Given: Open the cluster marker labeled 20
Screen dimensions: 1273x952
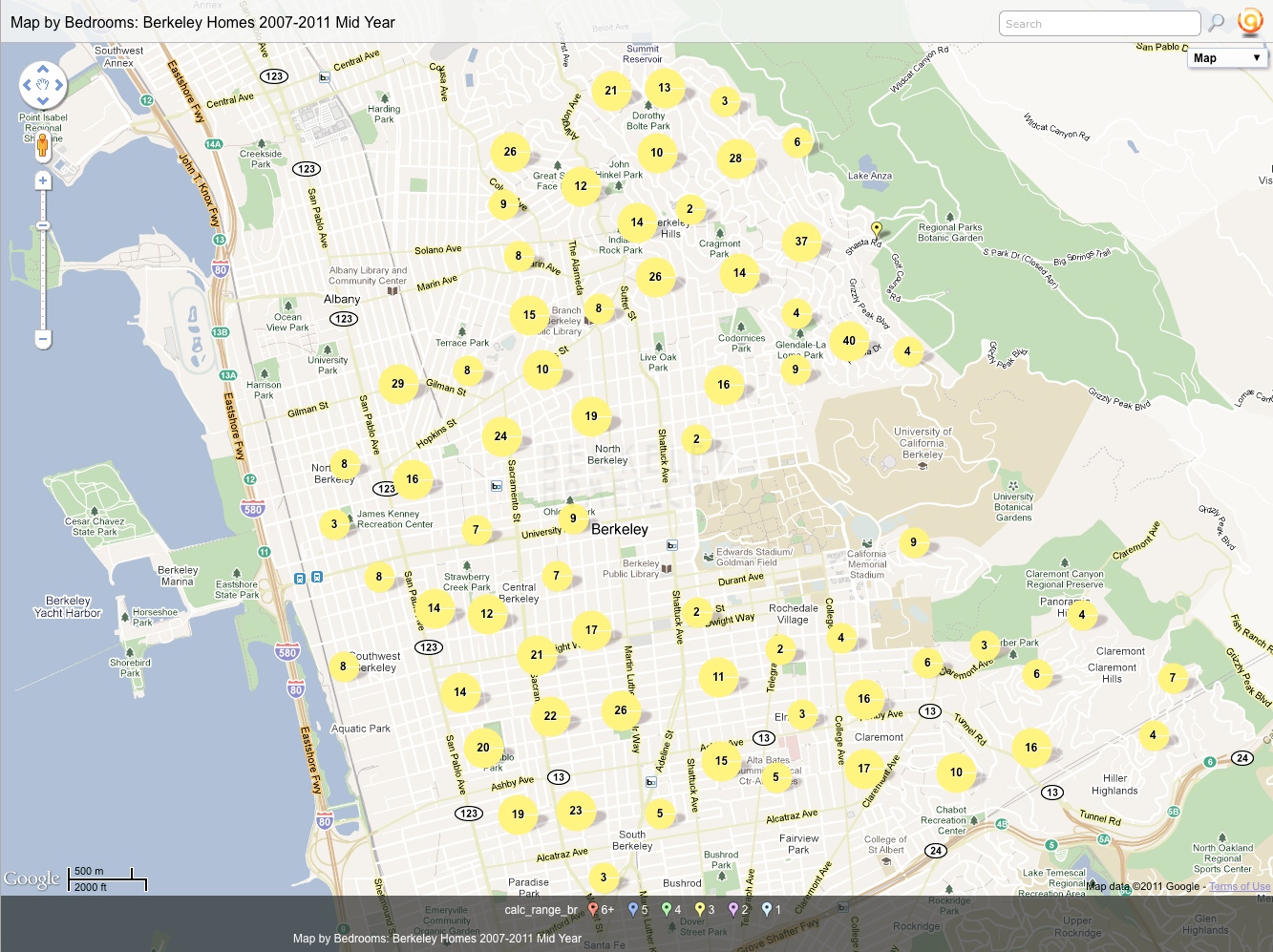Looking at the screenshot, I should (x=483, y=748).
